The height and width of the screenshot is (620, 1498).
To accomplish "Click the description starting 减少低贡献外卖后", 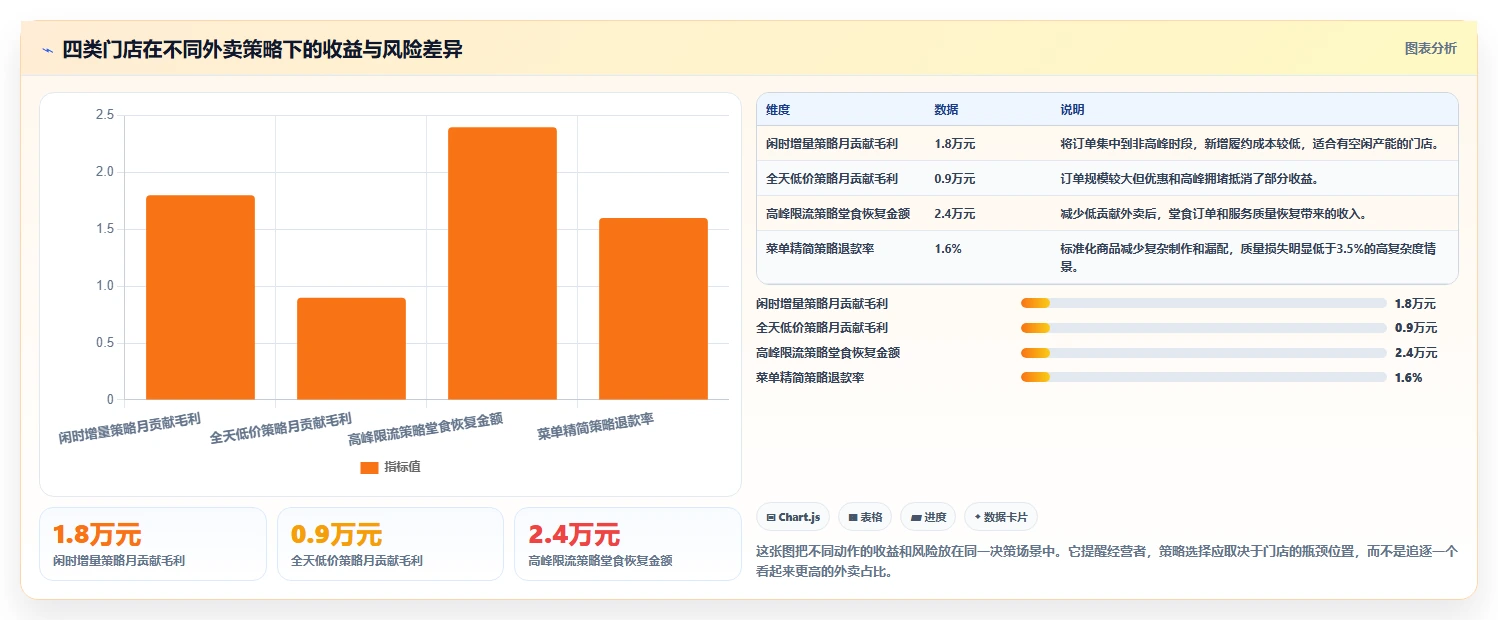I will 1213,214.
